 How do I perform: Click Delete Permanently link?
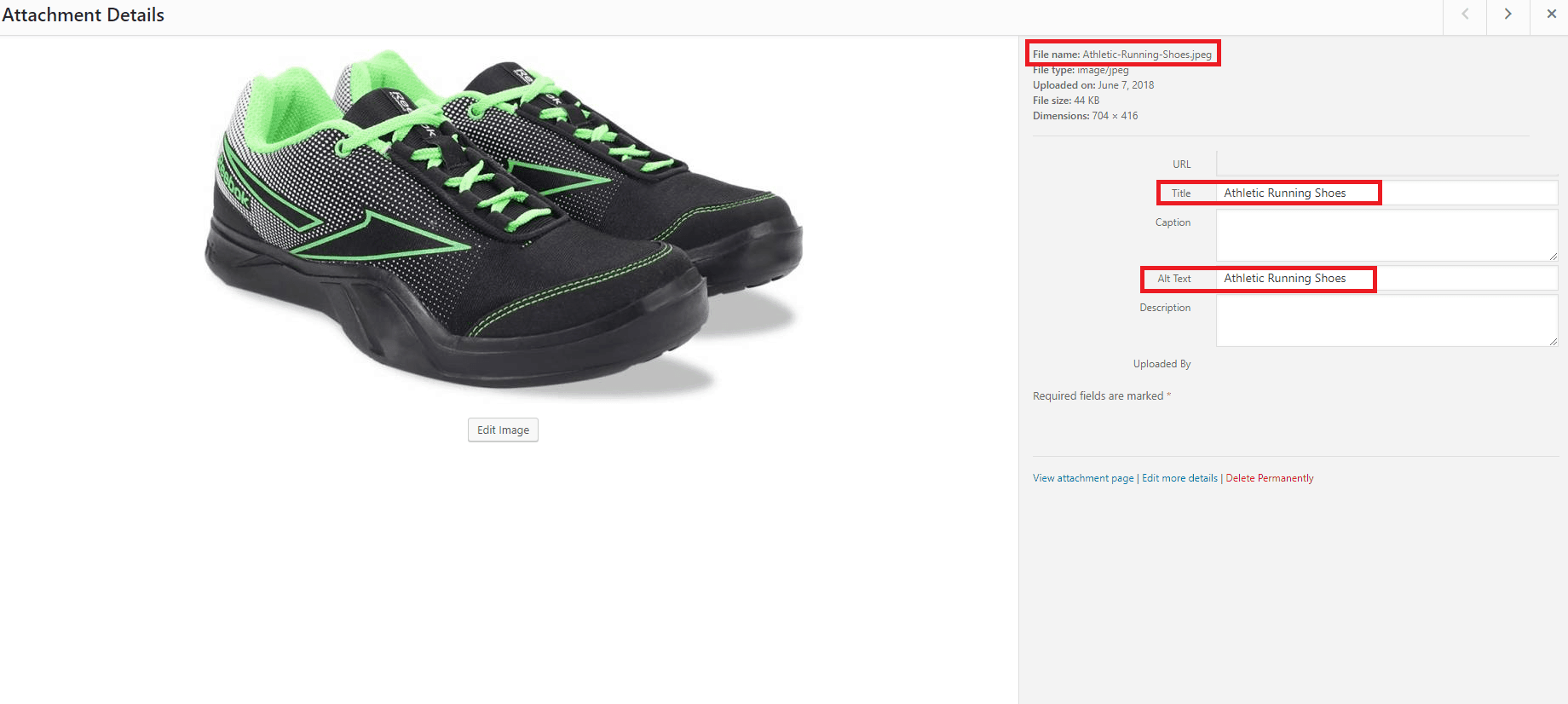(1269, 478)
